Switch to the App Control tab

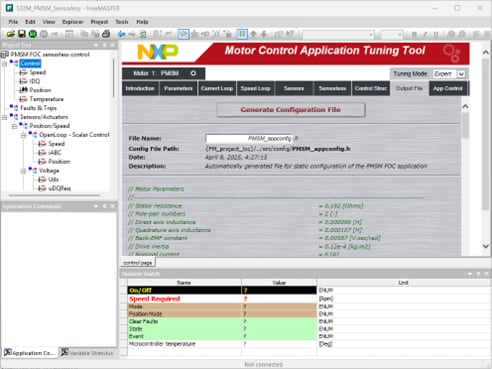click(448, 88)
